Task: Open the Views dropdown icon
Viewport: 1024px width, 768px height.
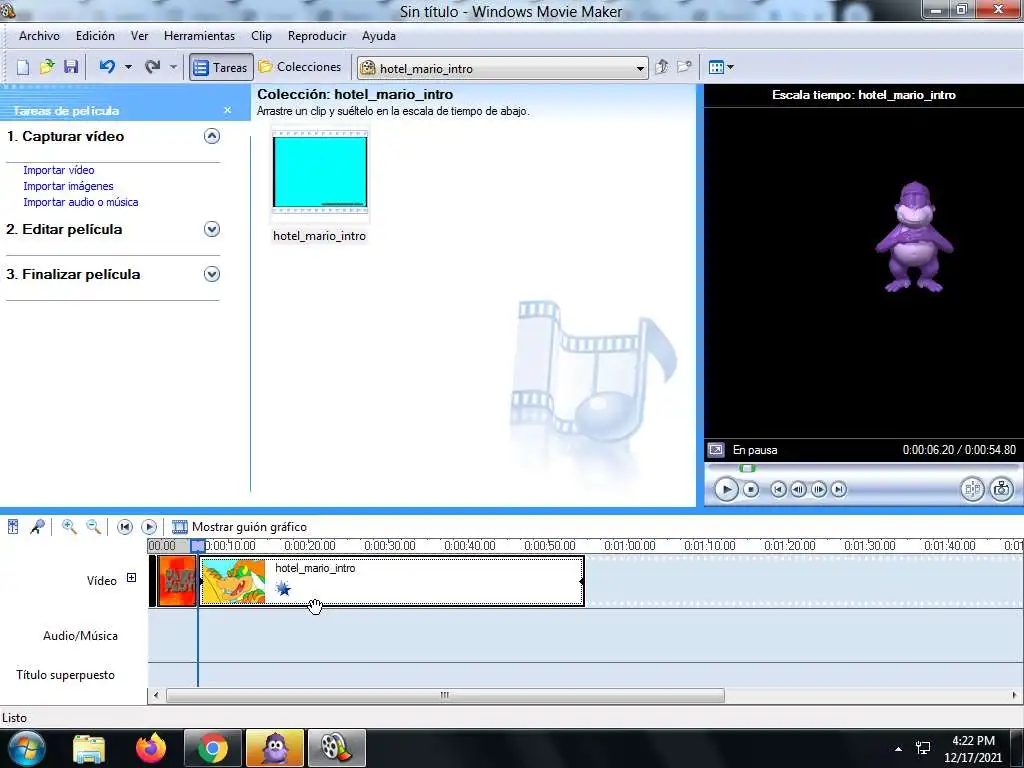Action: point(721,67)
